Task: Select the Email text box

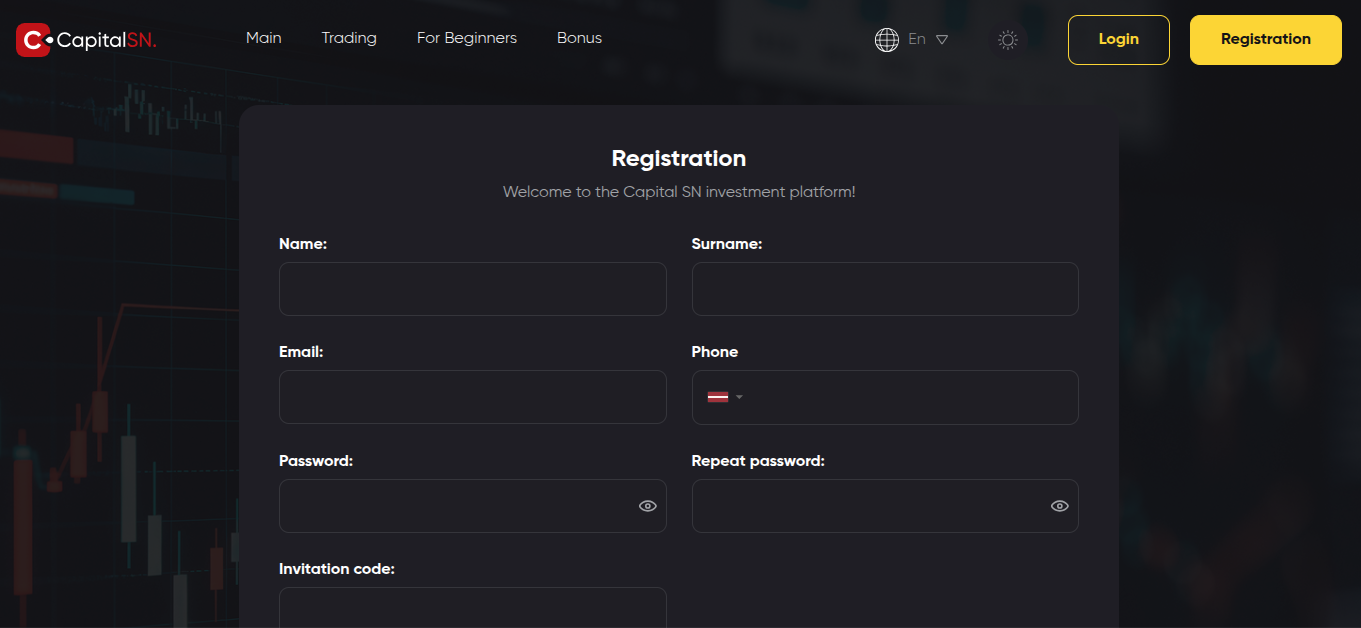Action: point(472,397)
